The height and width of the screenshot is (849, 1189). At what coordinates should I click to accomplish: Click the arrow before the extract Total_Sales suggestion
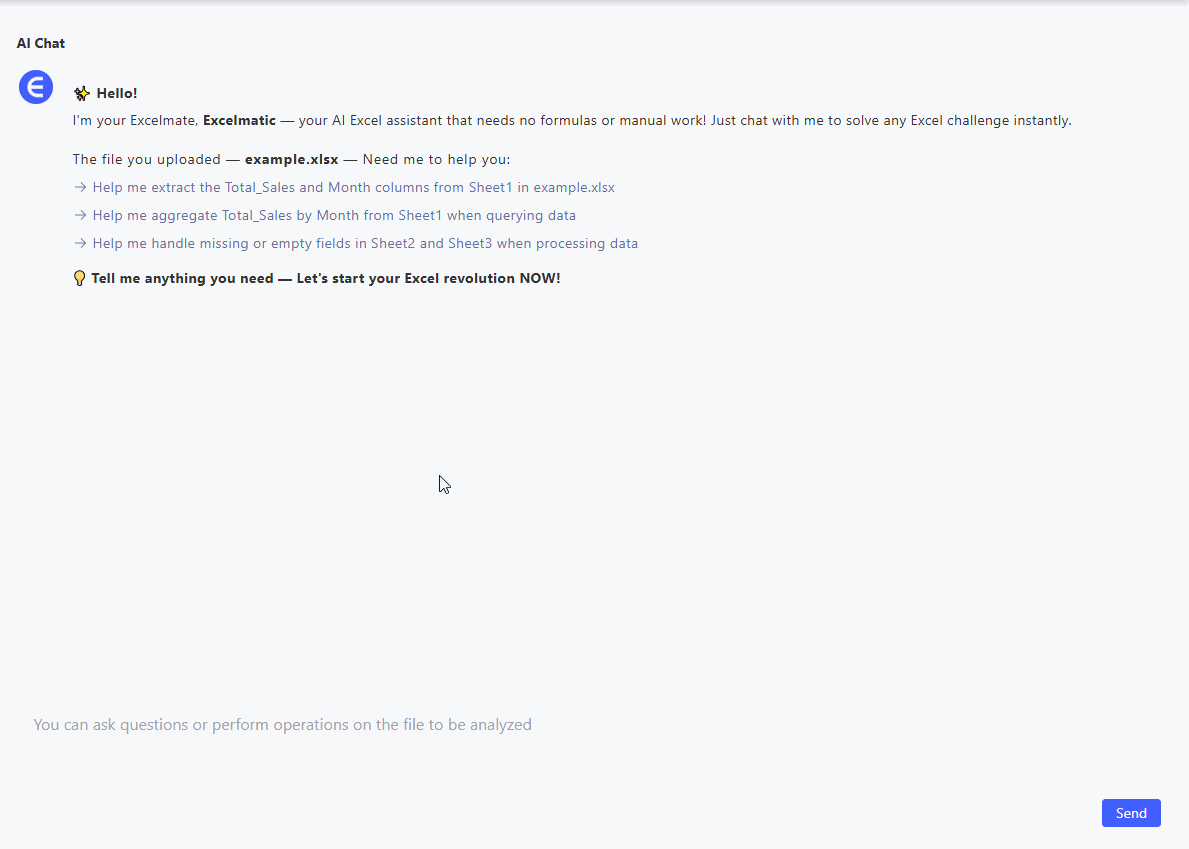(80, 187)
